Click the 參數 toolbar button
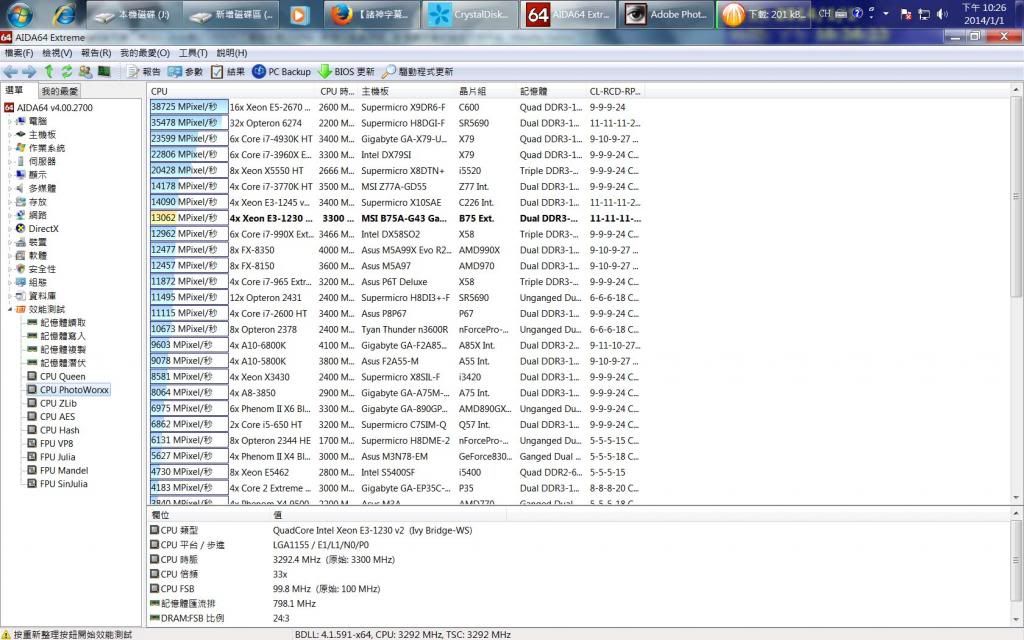 click(x=185, y=72)
